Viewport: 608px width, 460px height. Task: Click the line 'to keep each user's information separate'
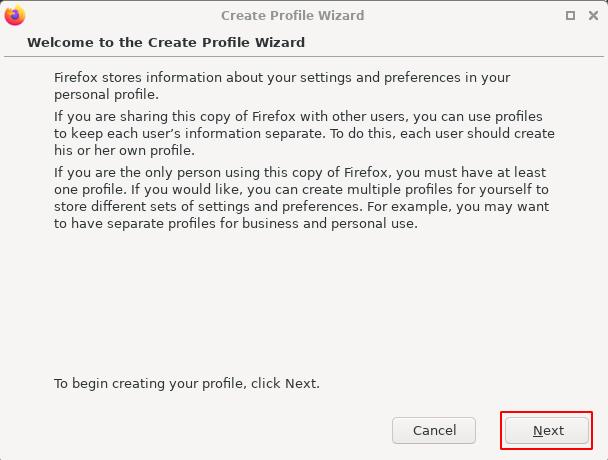[304, 133]
